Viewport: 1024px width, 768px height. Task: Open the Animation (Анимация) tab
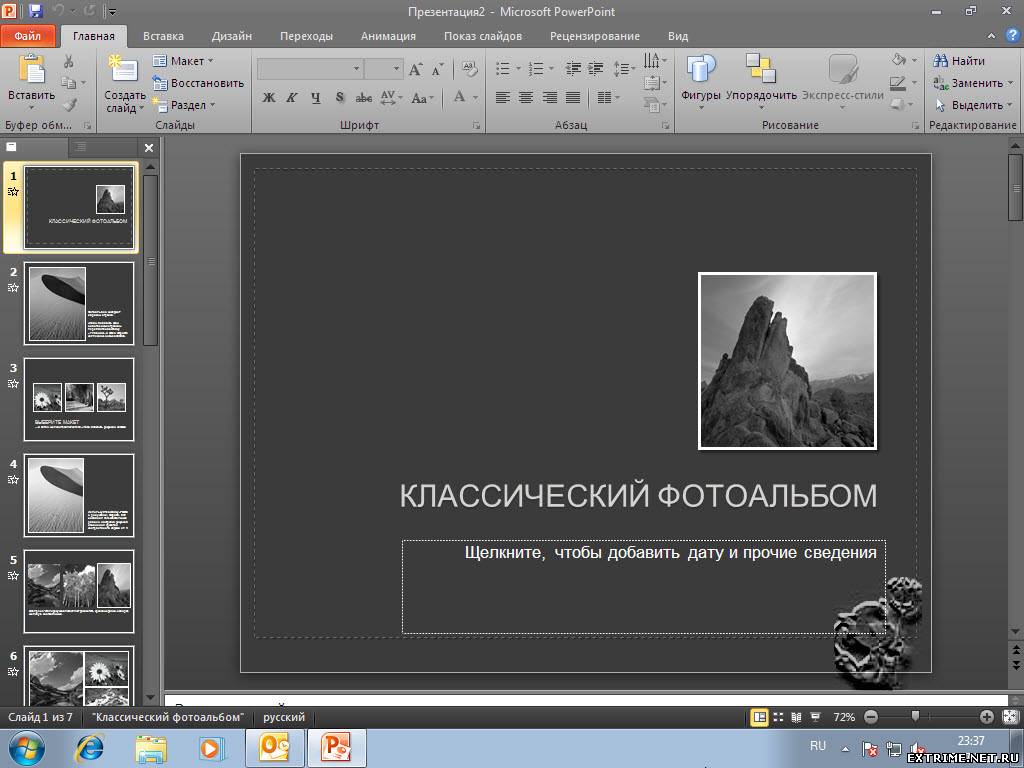point(388,36)
